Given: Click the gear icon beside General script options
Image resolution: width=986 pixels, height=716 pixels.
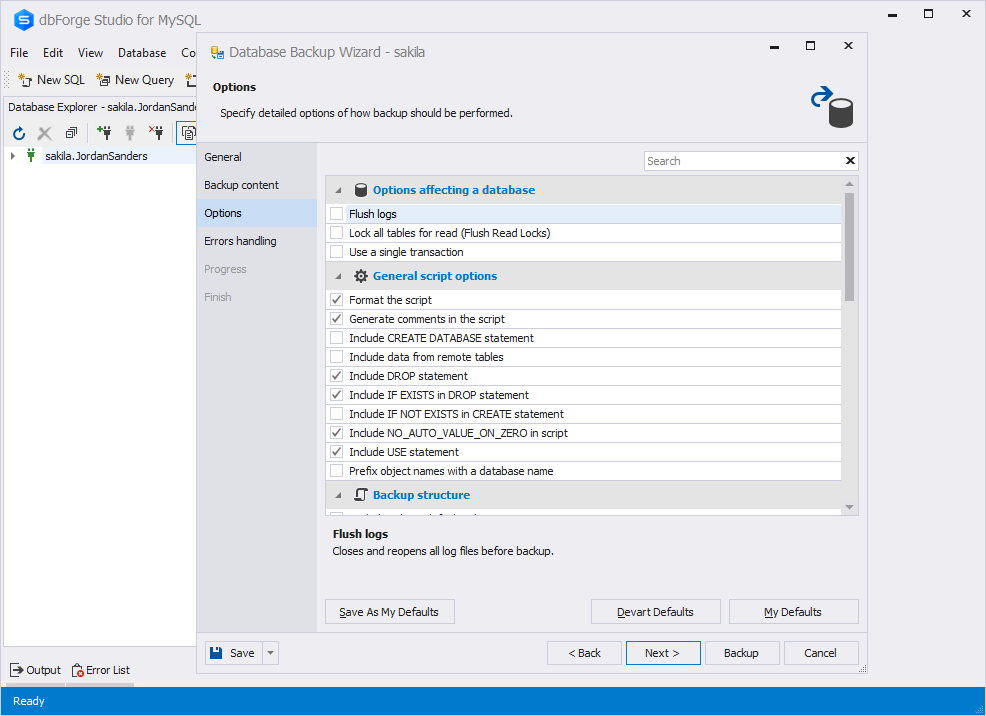Looking at the screenshot, I should click(x=361, y=276).
